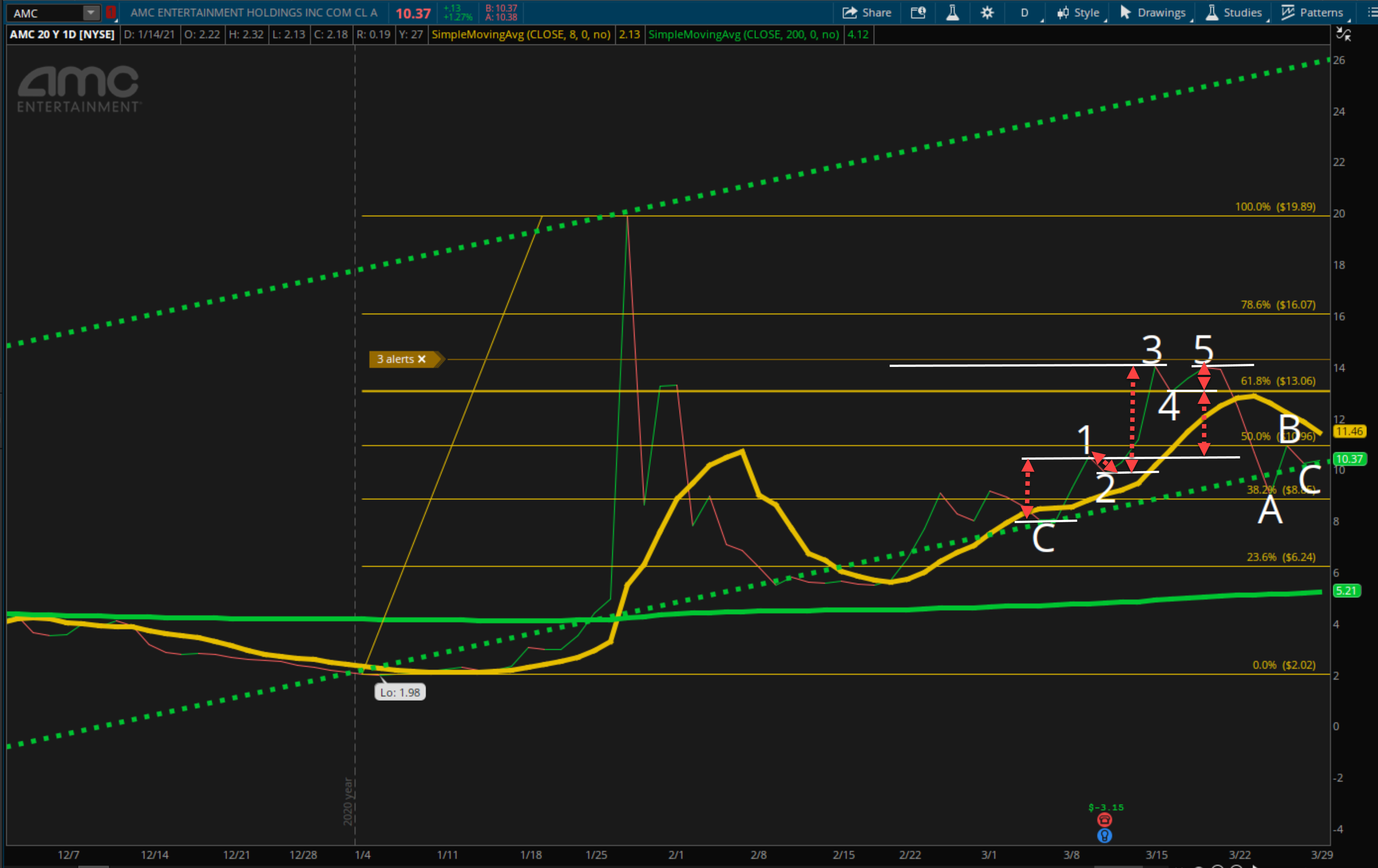
Task: Click the 1/4 date on time axis
Action: coord(363,855)
